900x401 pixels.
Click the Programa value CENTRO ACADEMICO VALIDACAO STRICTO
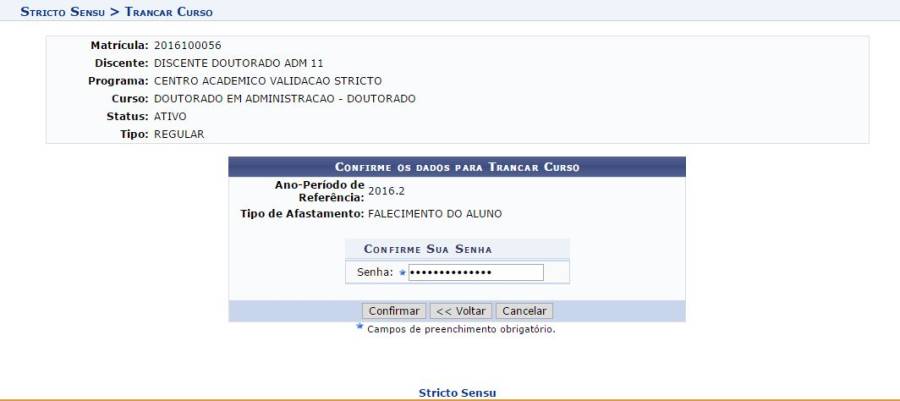coord(268,81)
